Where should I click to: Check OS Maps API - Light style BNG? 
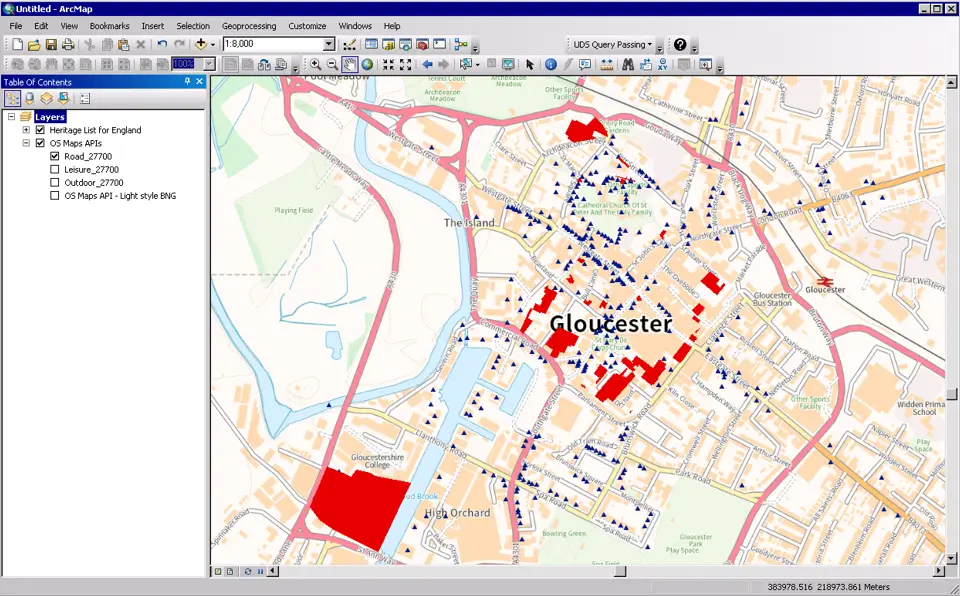(x=54, y=196)
